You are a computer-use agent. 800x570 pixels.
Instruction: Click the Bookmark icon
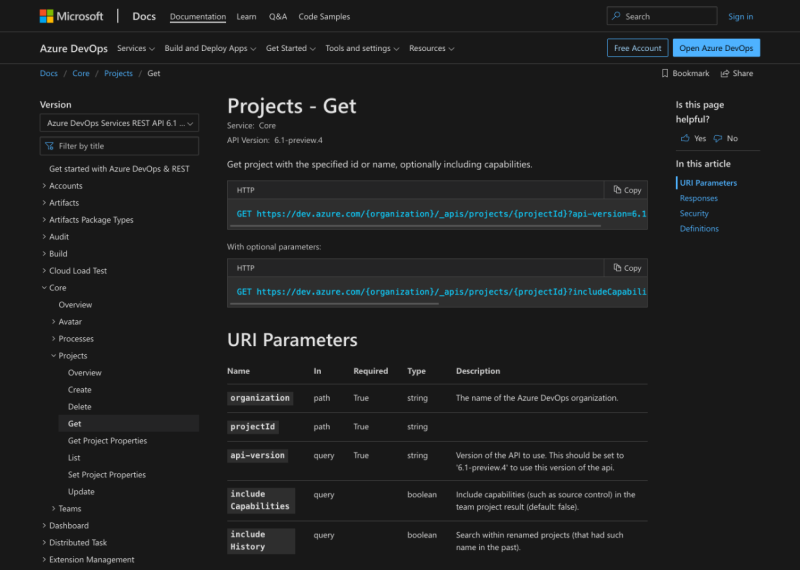click(x=665, y=74)
